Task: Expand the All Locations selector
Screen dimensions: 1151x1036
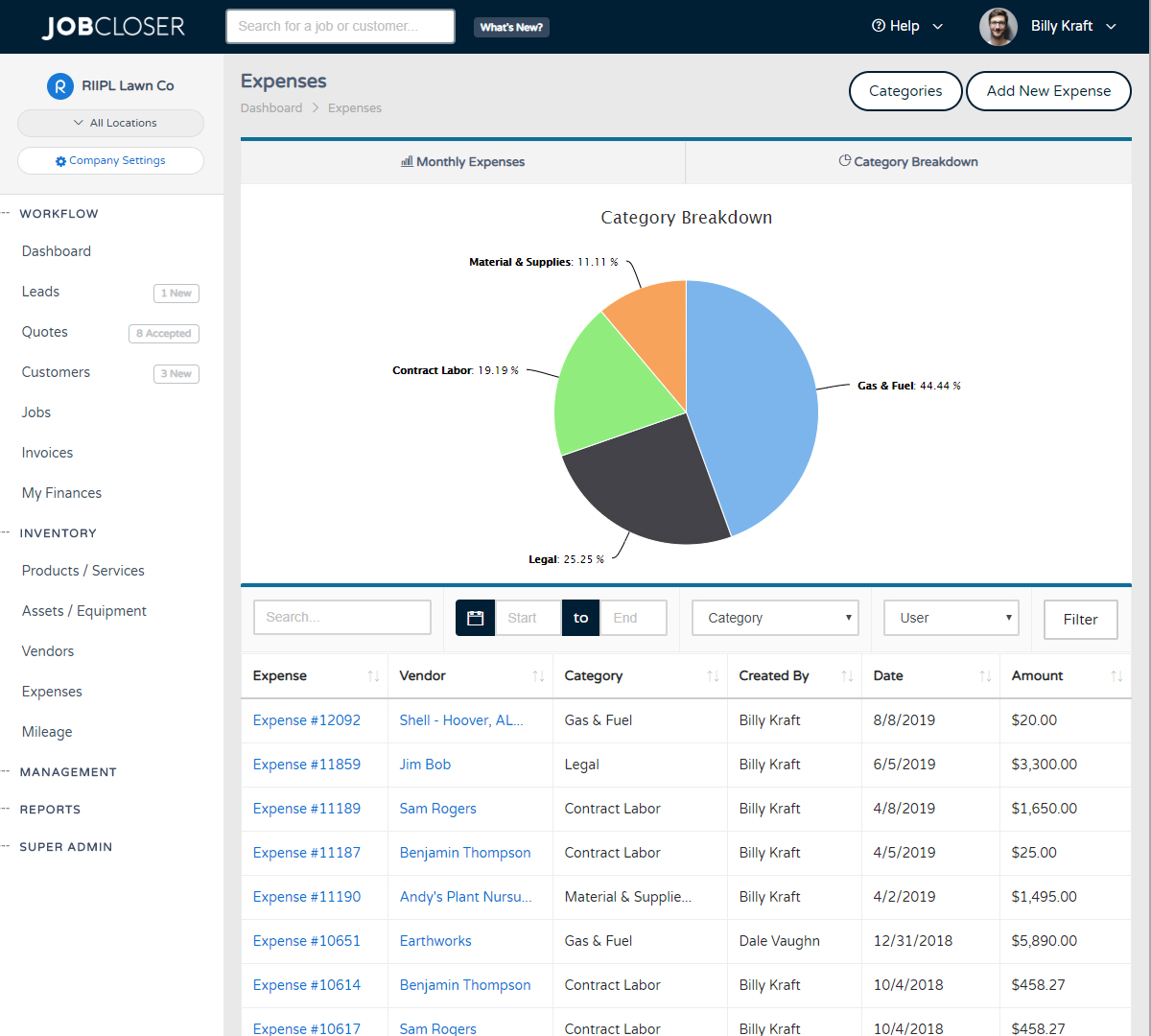Action: coord(110,123)
